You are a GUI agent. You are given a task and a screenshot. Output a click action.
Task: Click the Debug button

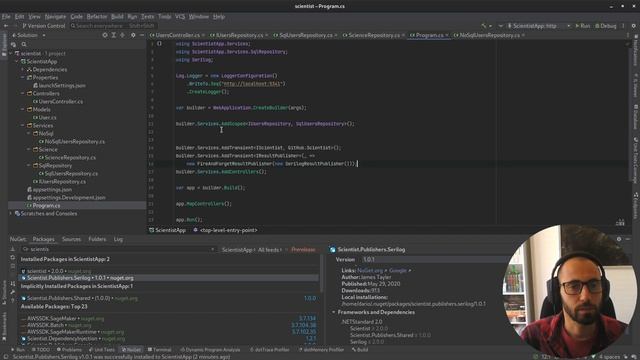click(x=606, y=26)
